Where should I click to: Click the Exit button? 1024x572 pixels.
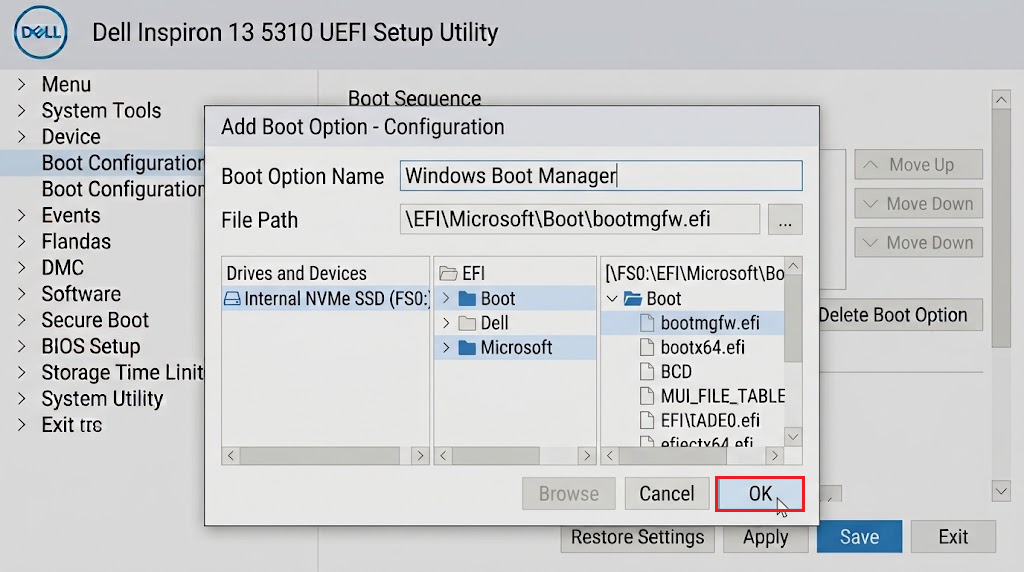pos(953,537)
